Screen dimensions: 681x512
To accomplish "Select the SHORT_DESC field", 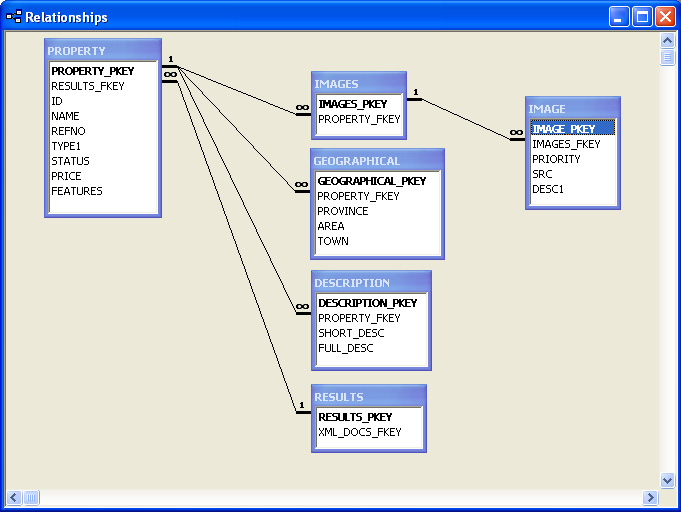I will [x=371, y=333].
